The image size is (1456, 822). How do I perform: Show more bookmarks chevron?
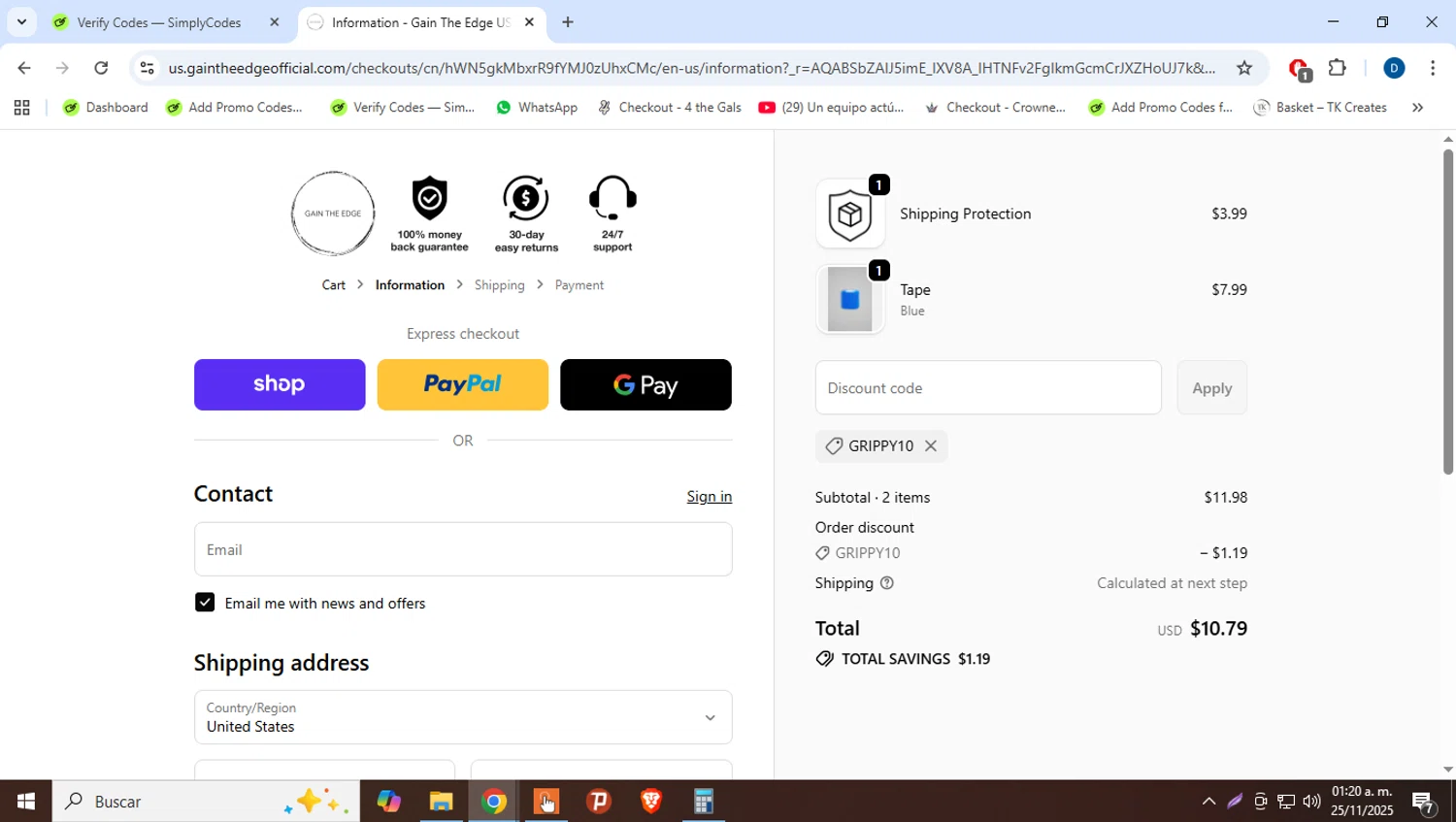pos(1418,108)
